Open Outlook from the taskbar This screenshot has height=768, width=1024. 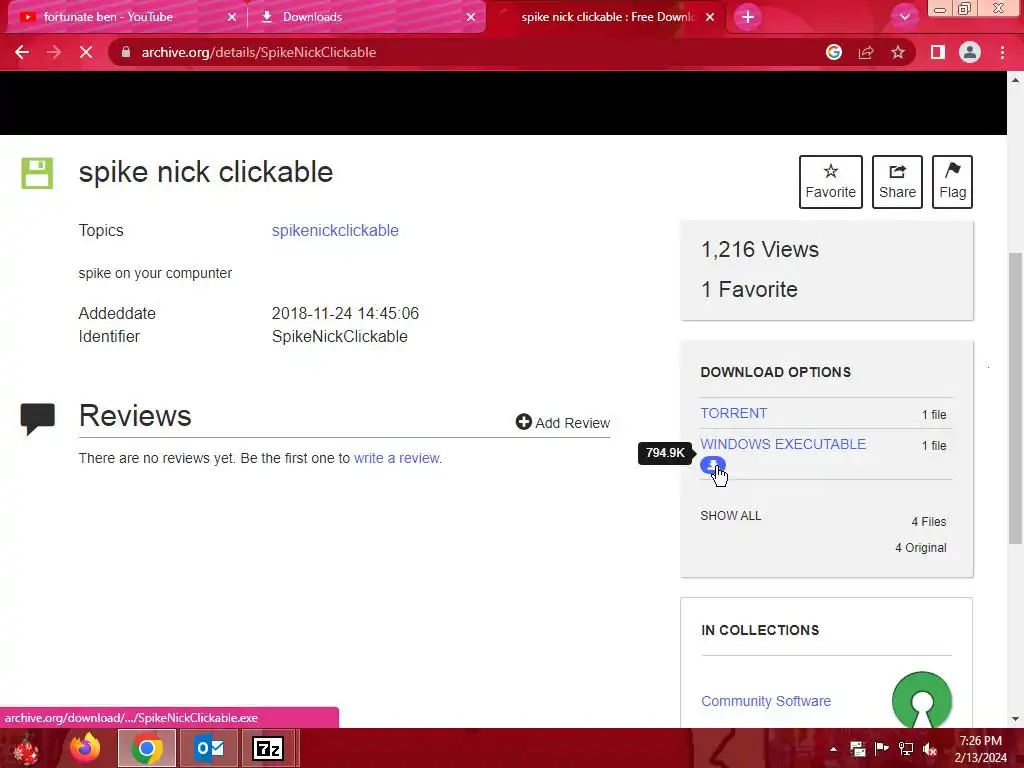(x=209, y=748)
